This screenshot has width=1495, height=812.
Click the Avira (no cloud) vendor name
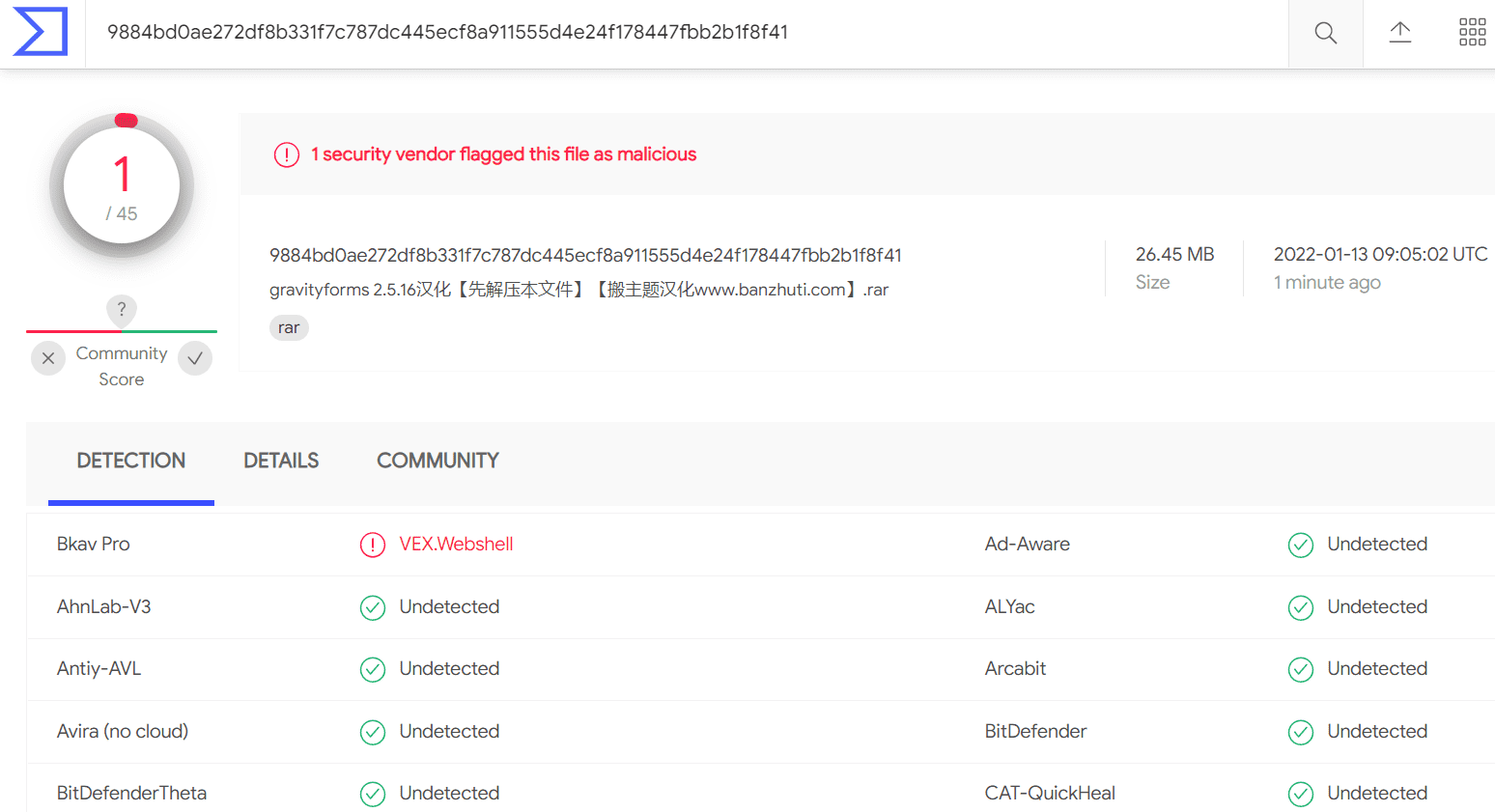coord(123,731)
